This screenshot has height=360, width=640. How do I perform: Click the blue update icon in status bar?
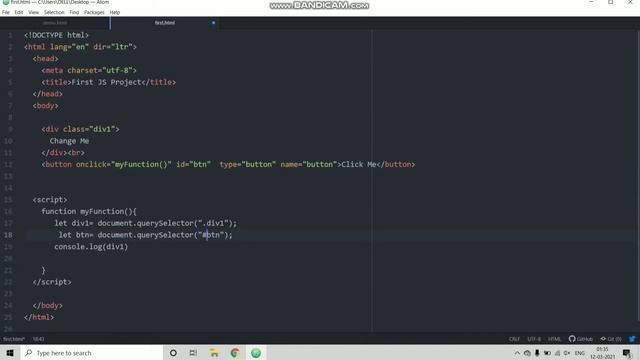(x=632, y=339)
